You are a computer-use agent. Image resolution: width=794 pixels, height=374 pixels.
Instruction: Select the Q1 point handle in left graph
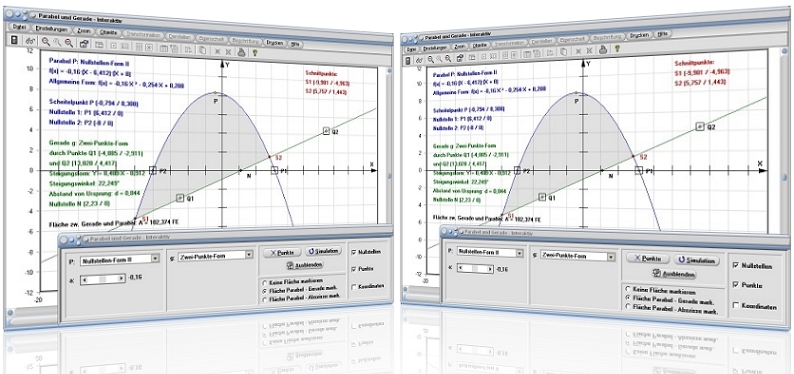(180, 198)
